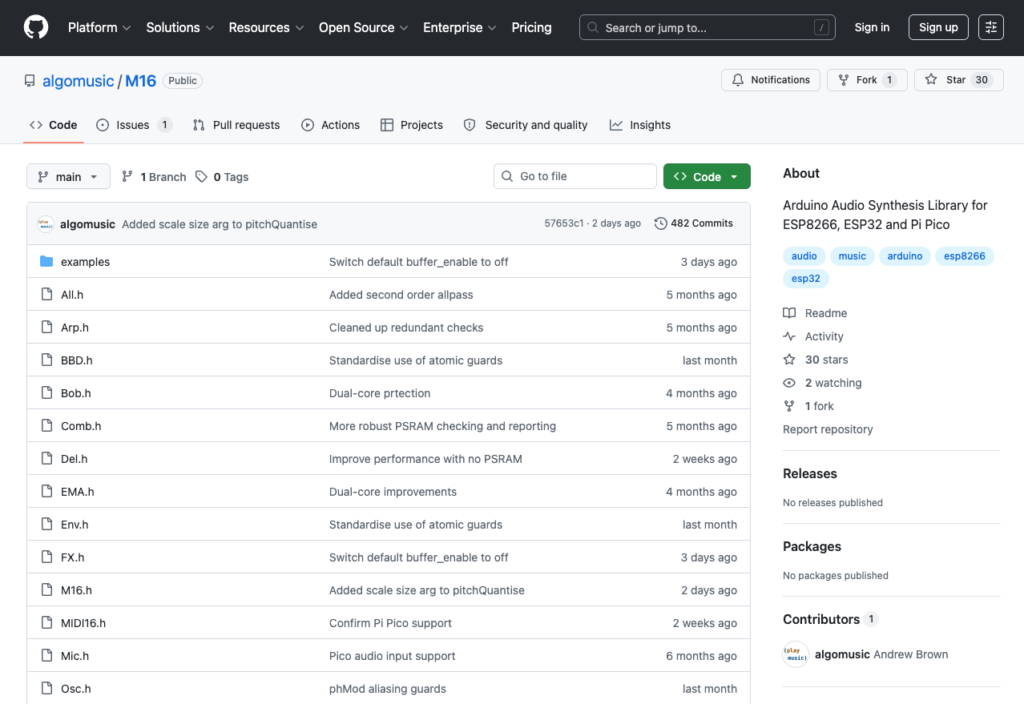1024x704 pixels.
Task: Click the Notifications bell icon
Action: point(738,80)
